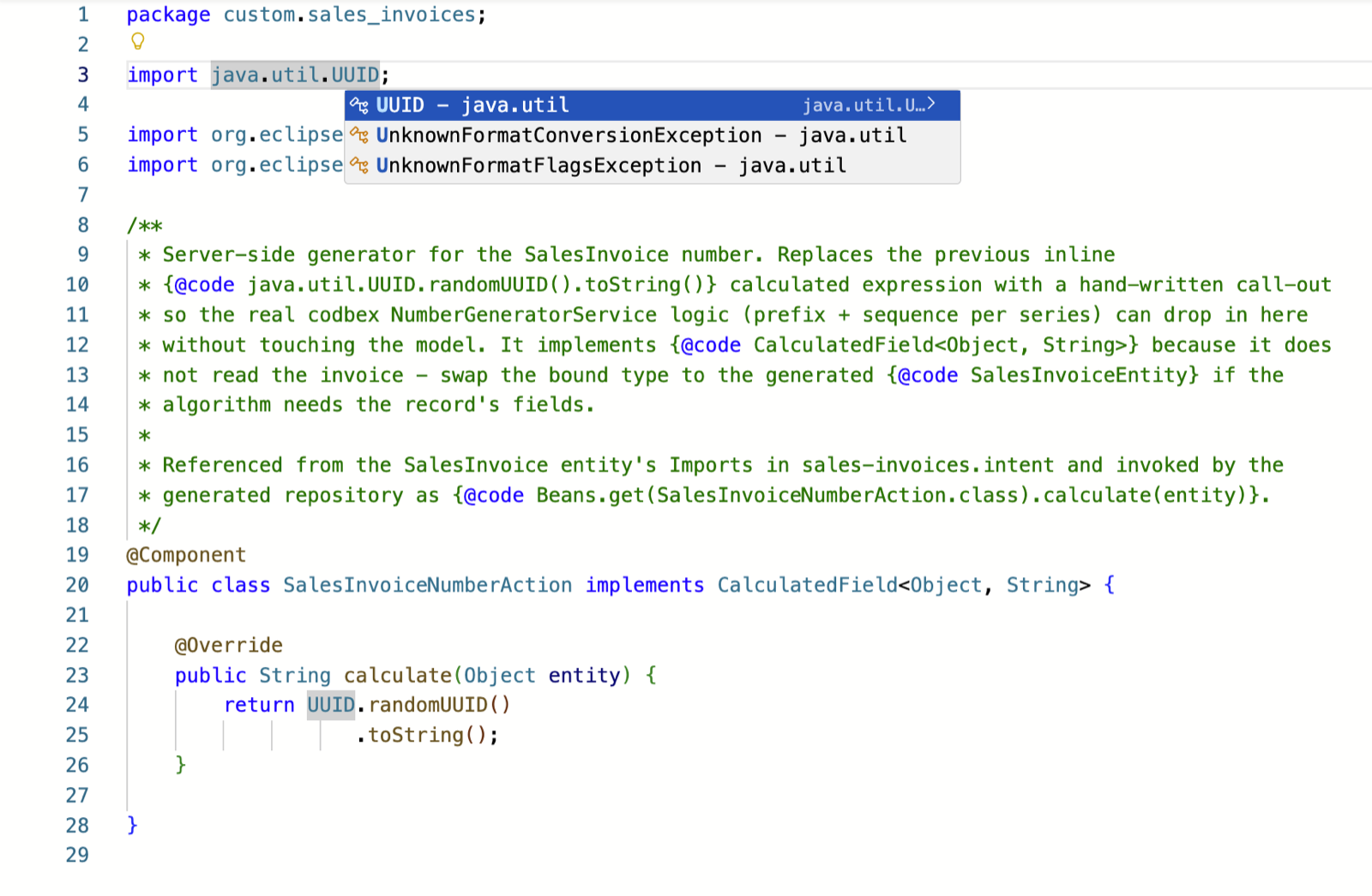Click 'java.util.UUID' in import statement
1372x896 pixels.
pyautogui.click(x=295, y=75)
